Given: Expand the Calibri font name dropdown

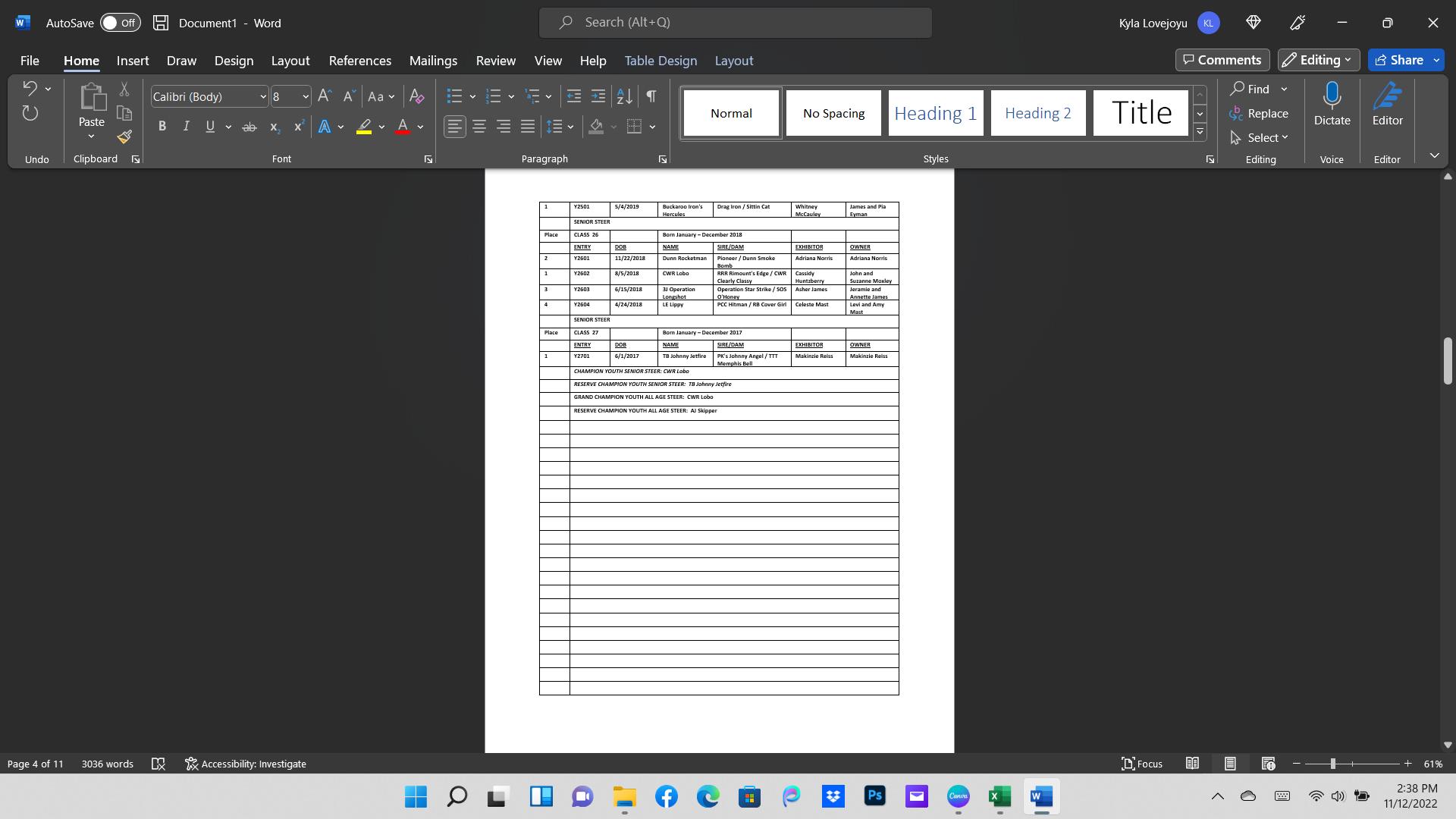Looking at the screenshot, I should 262,96.
